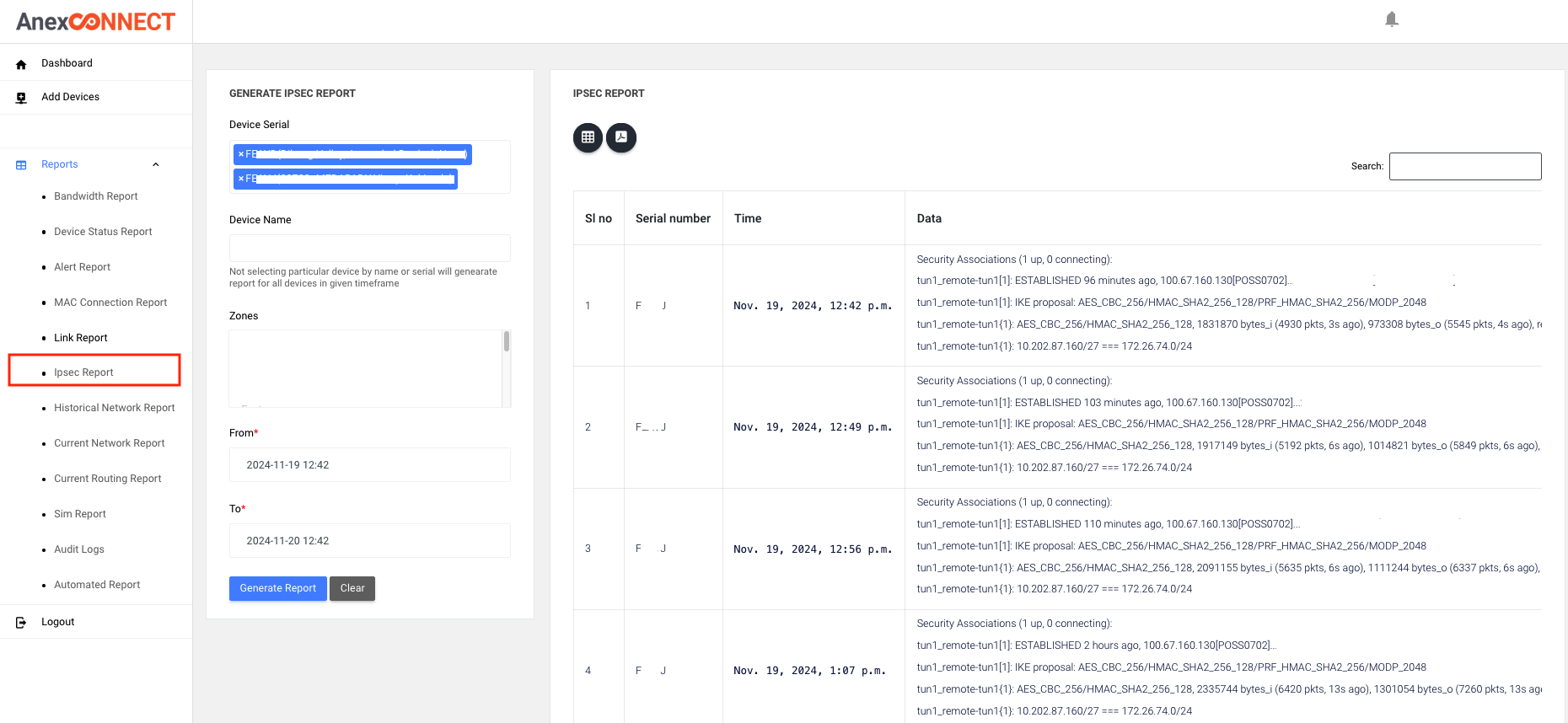Screen dimensions: 1568x723
Task: Click the Reports table icon in sidebar
Action: 21,165
